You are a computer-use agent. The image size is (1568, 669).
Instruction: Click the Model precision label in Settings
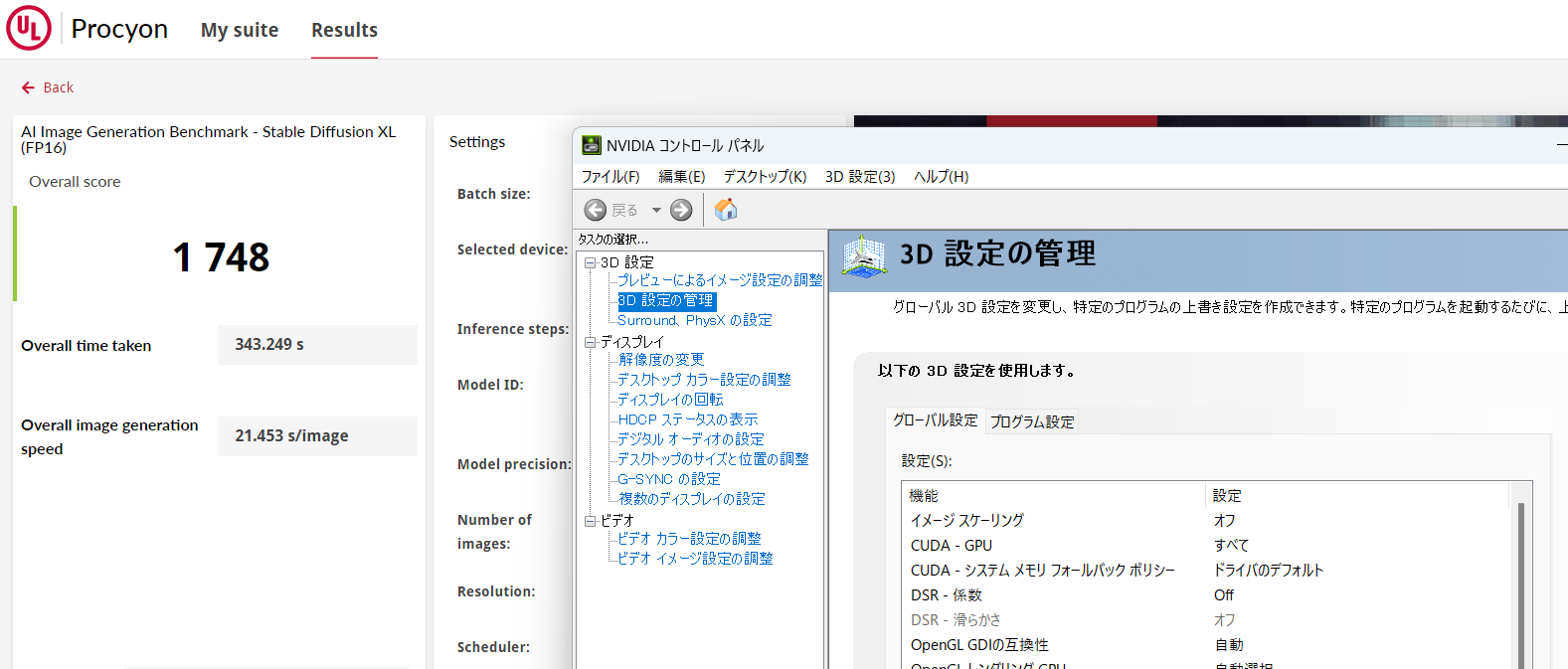tap(514, 464)
